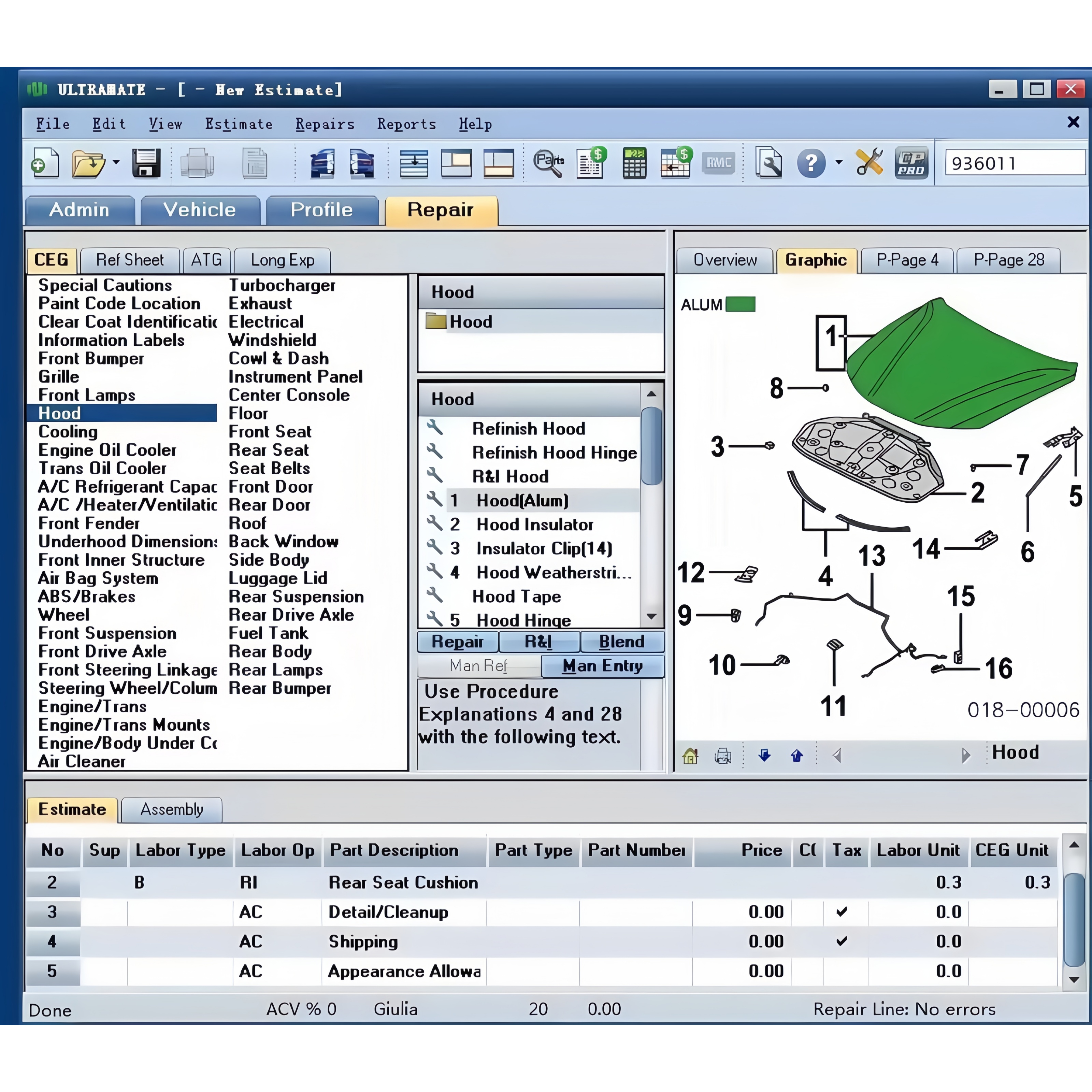Select the Long Exp tab
This screenshot has height=1092, width=1092.
(283, 260)
